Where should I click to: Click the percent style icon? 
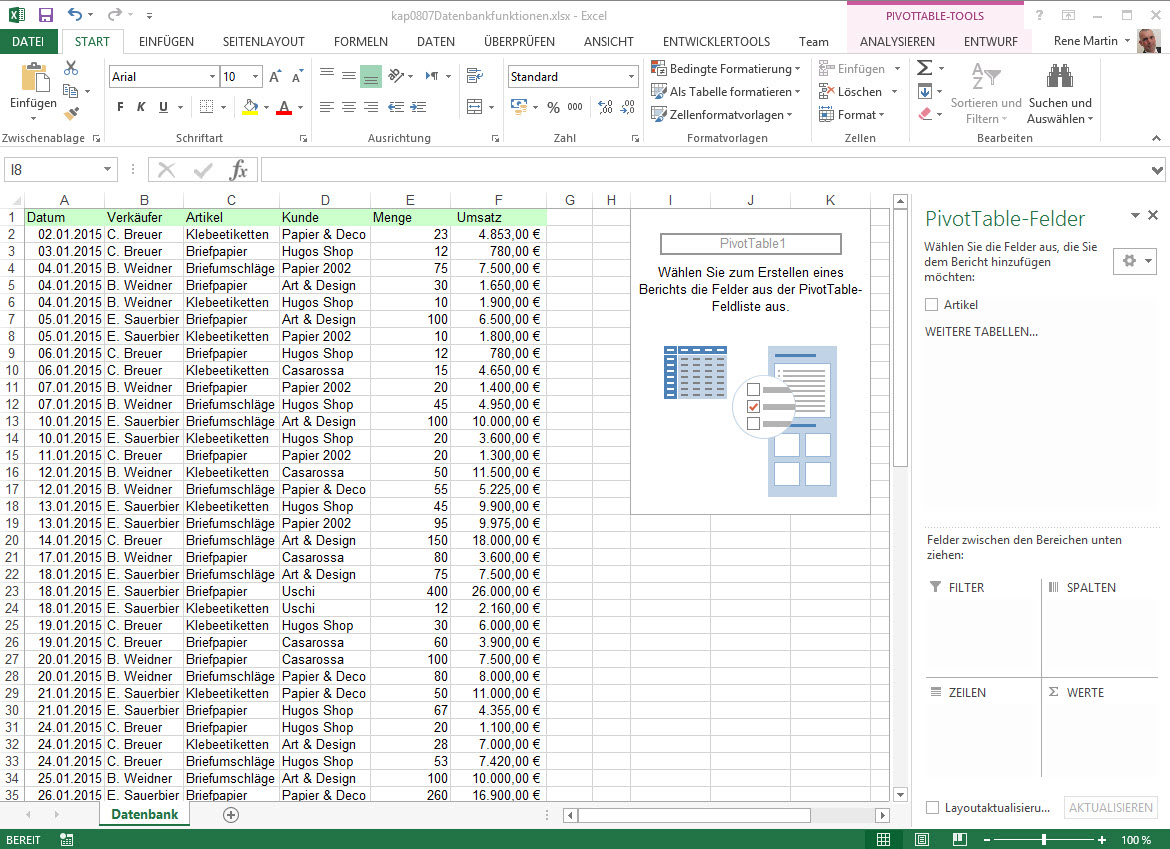coord(553,107)
